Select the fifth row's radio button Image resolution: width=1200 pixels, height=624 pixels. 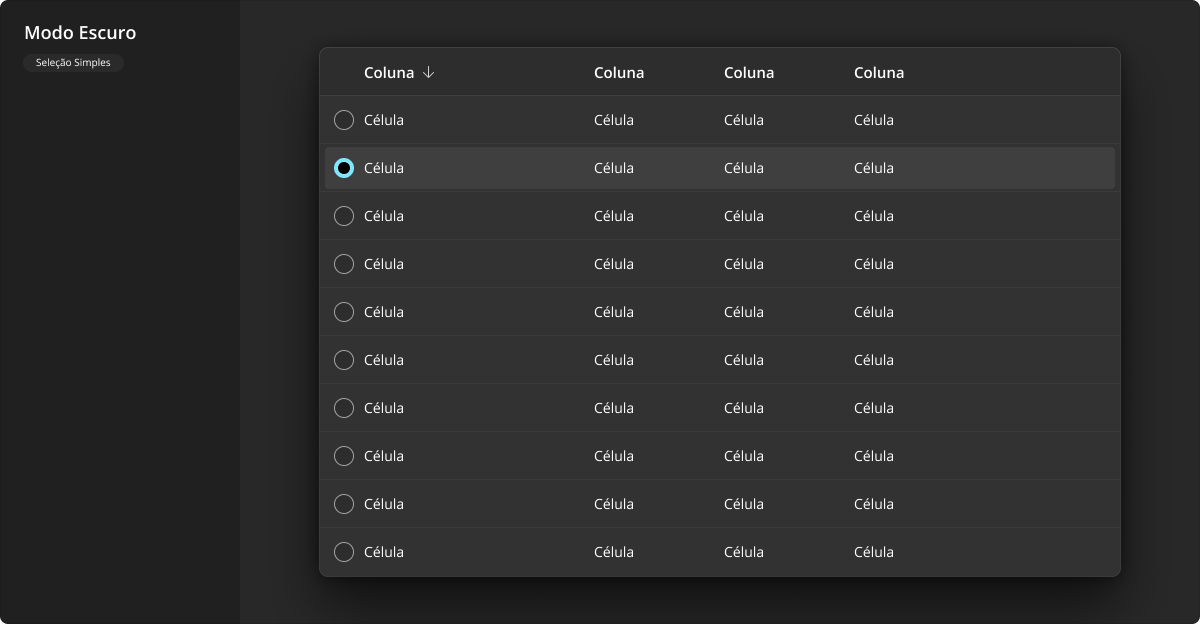344,312
